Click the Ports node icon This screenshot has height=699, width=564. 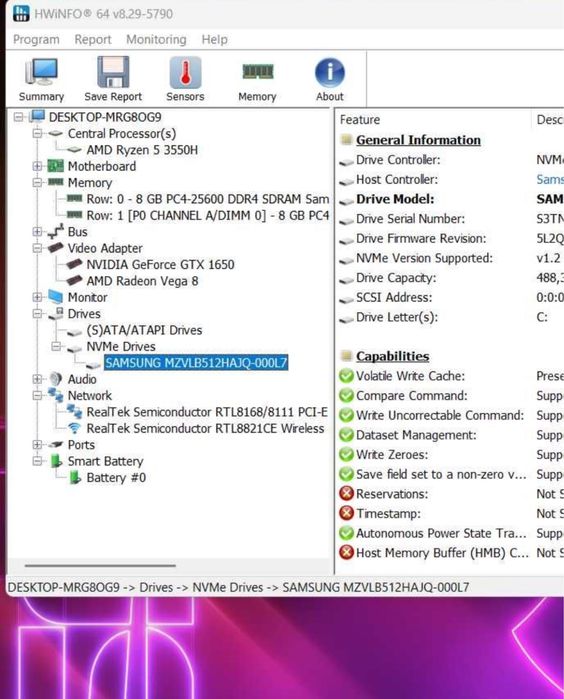[56, 444]
